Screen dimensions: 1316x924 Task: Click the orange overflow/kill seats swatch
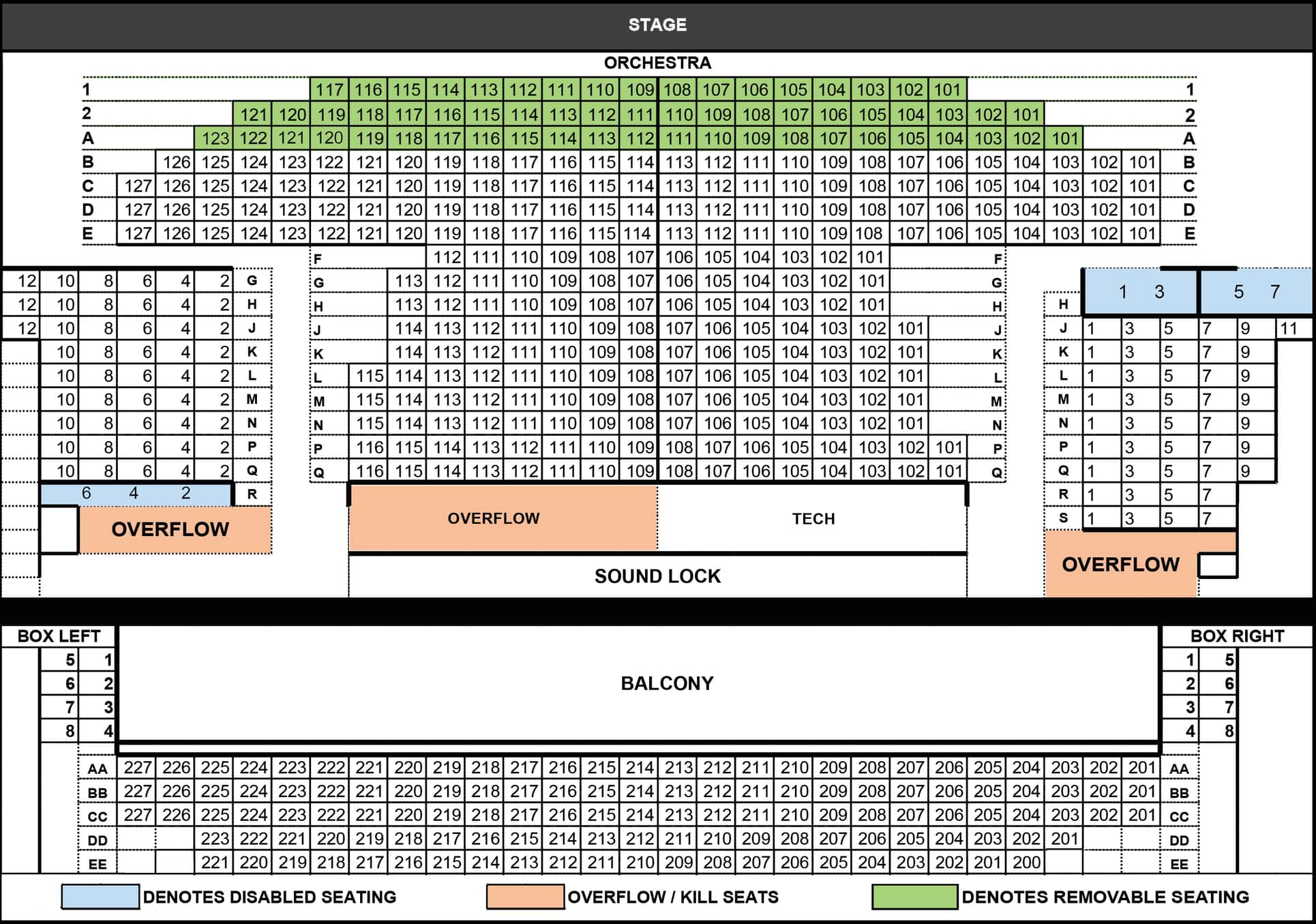pos(525,897)
